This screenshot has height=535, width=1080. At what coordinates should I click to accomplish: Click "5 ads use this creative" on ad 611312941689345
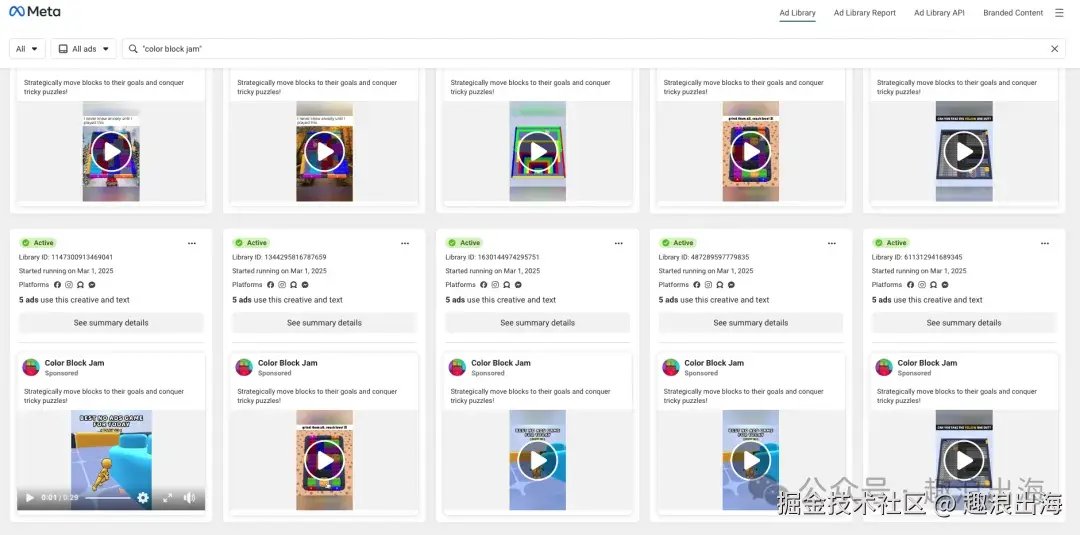tap(927, 300)
